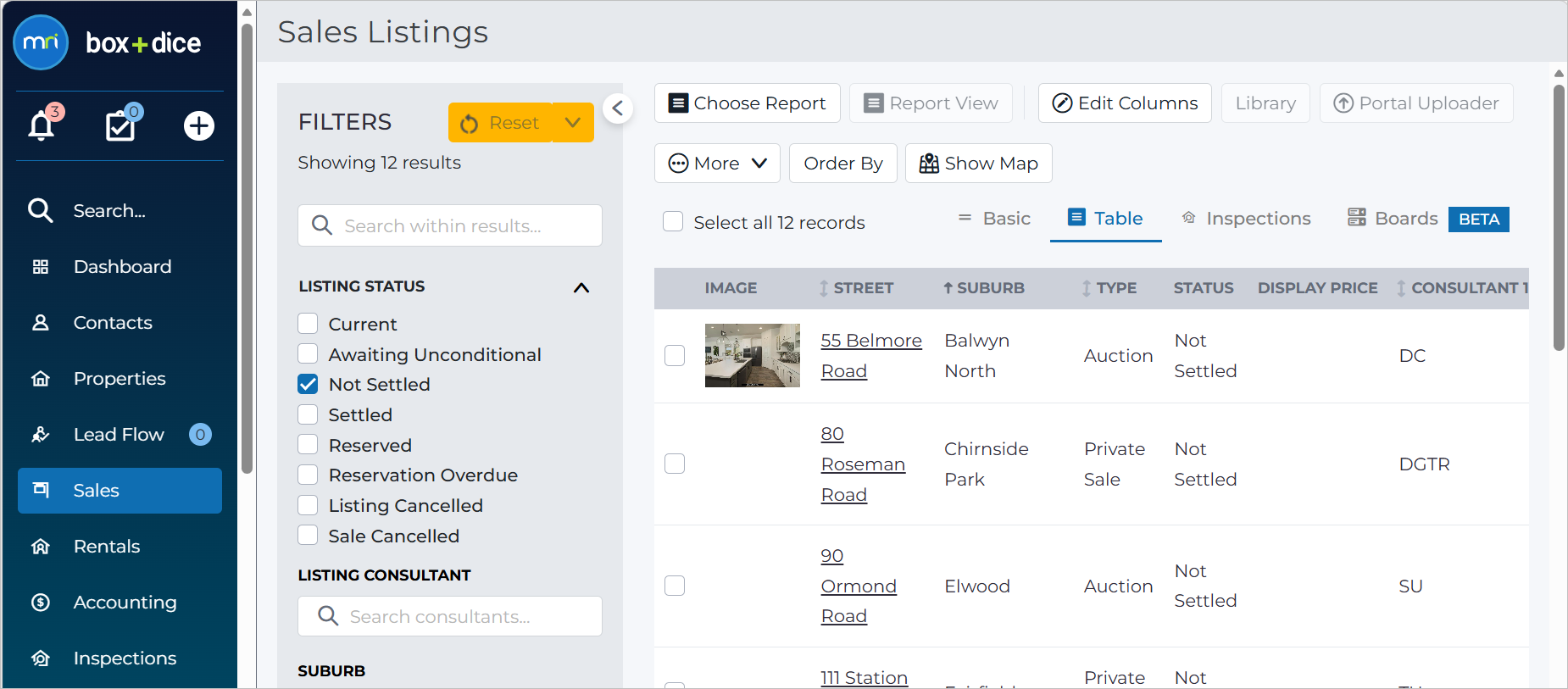Tick the Sale Cancelled checkbox

[x=308, y=536]
